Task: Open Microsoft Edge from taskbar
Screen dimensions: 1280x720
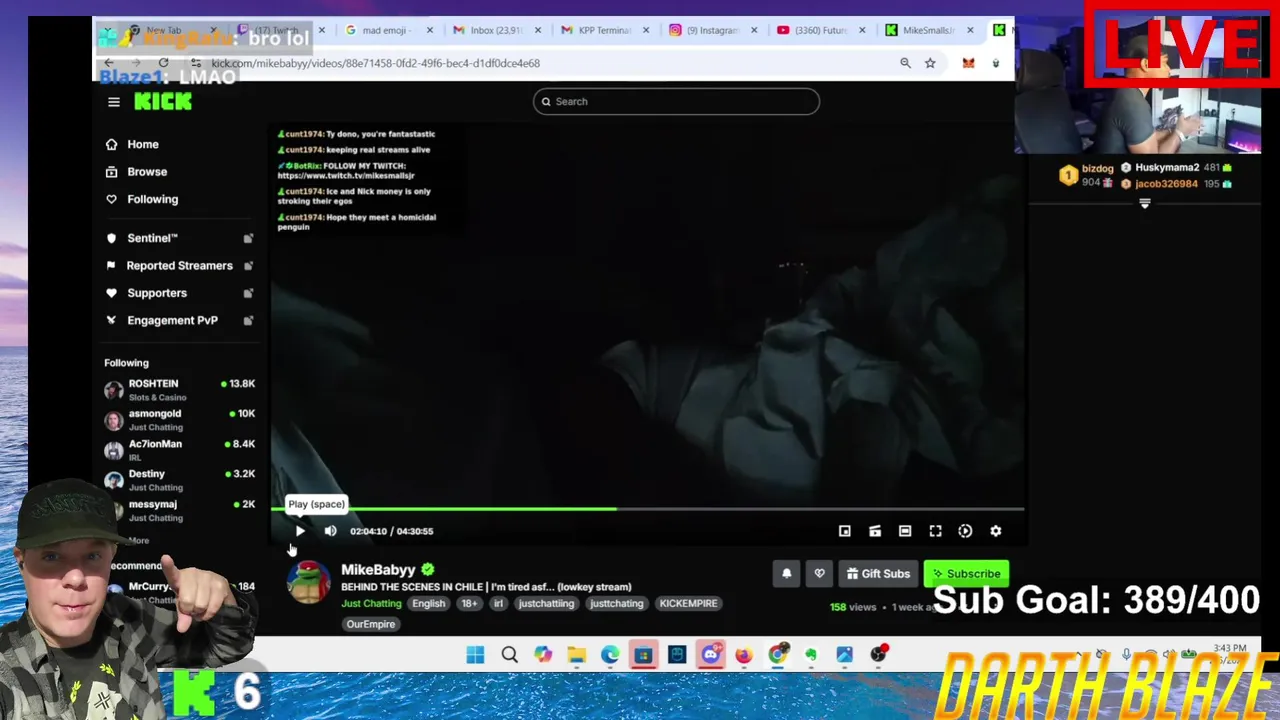Action: 610,655
